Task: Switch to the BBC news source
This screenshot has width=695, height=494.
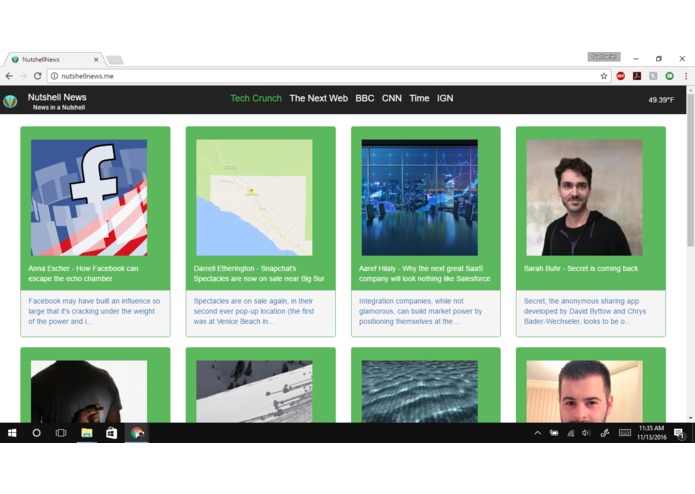Action: point(365,98)
